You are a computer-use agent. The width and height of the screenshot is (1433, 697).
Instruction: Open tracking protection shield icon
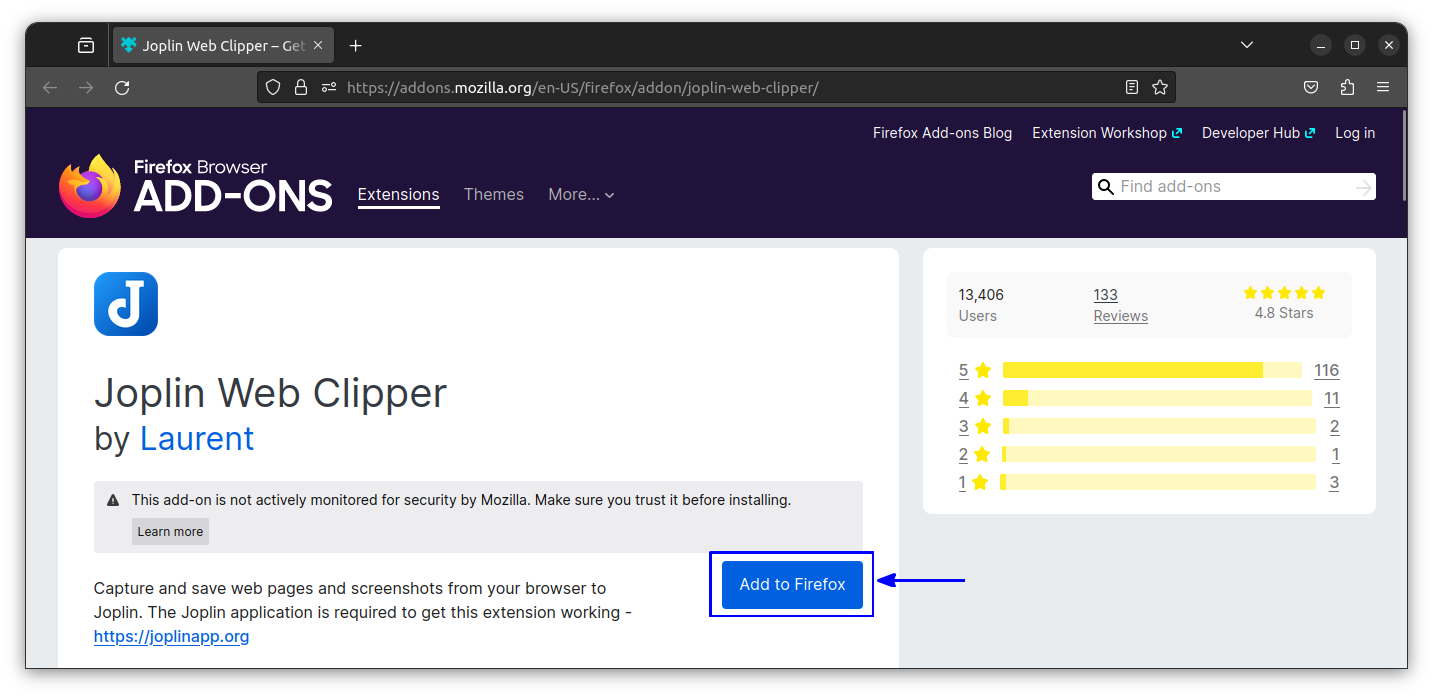tap(273, 88)
